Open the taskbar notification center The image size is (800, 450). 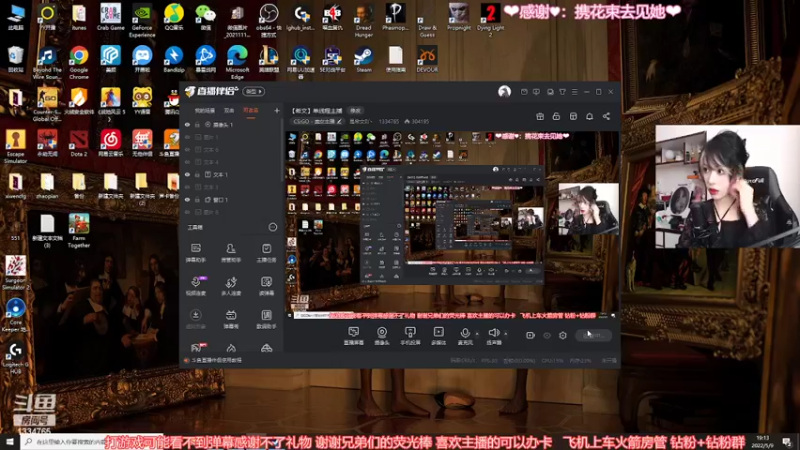point(787,441)
